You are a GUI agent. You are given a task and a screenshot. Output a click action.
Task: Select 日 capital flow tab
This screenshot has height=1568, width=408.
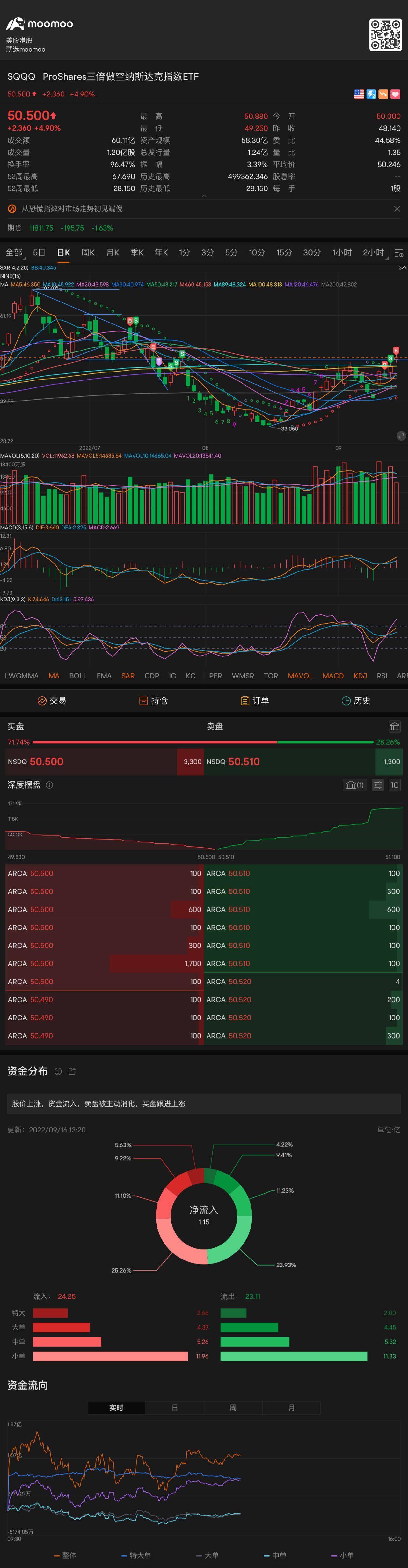(x=175, y=1408)
